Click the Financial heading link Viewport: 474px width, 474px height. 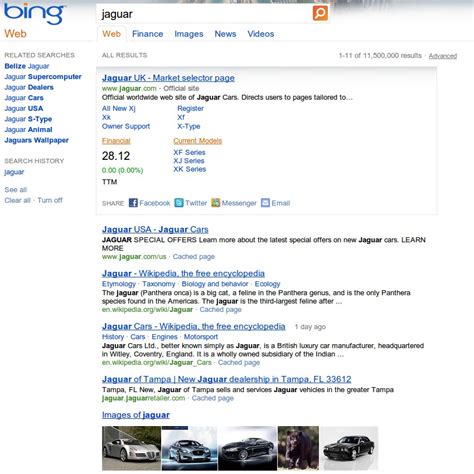click(x=116, y=141)
